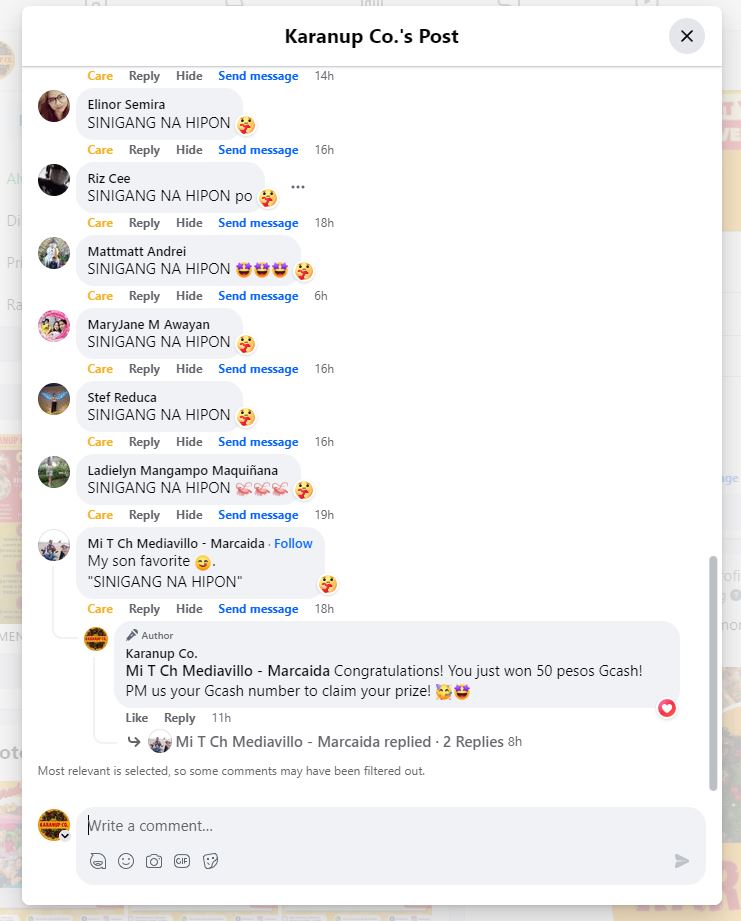Open the sticker picker icon
This screenshot has height=921, width=741.
[x=210, y=861]
